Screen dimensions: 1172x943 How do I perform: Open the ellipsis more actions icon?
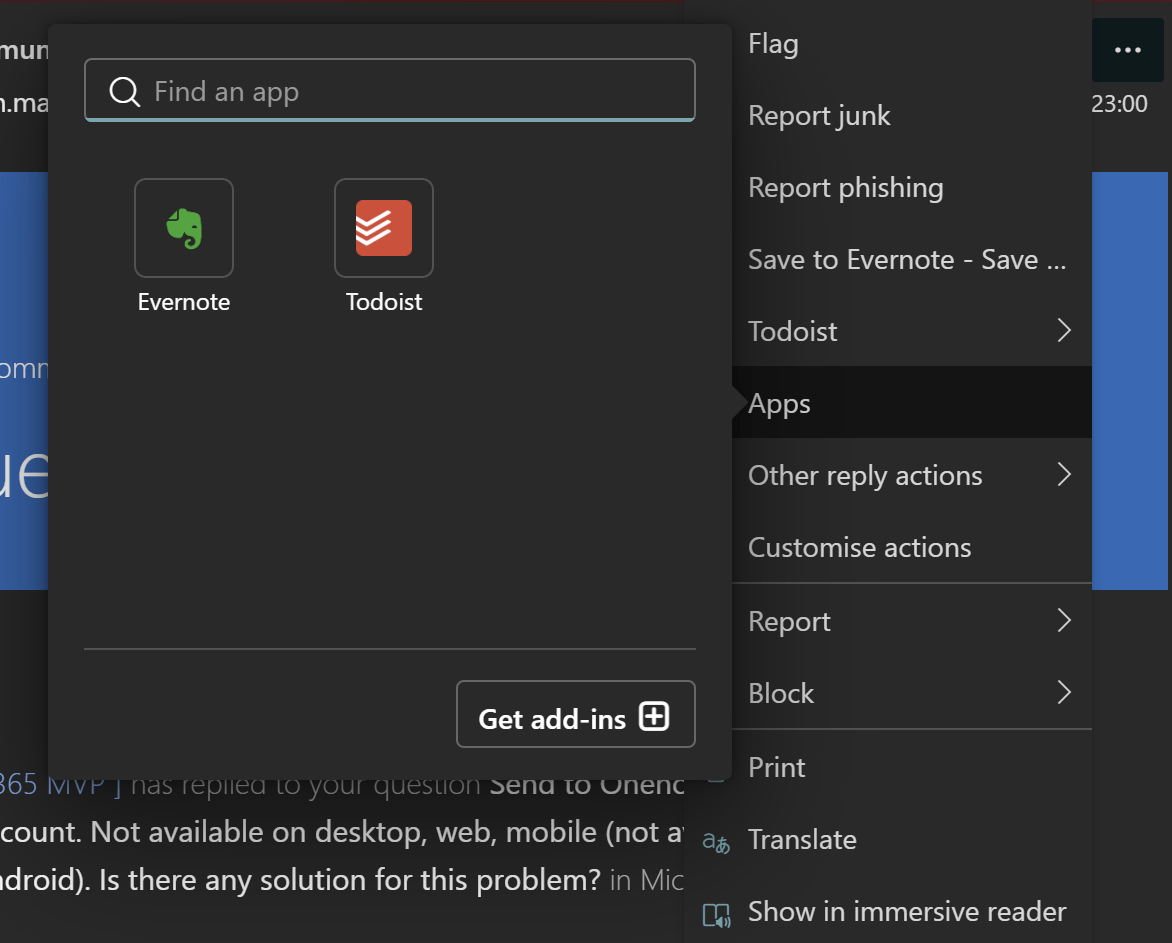coord(1127,49)
